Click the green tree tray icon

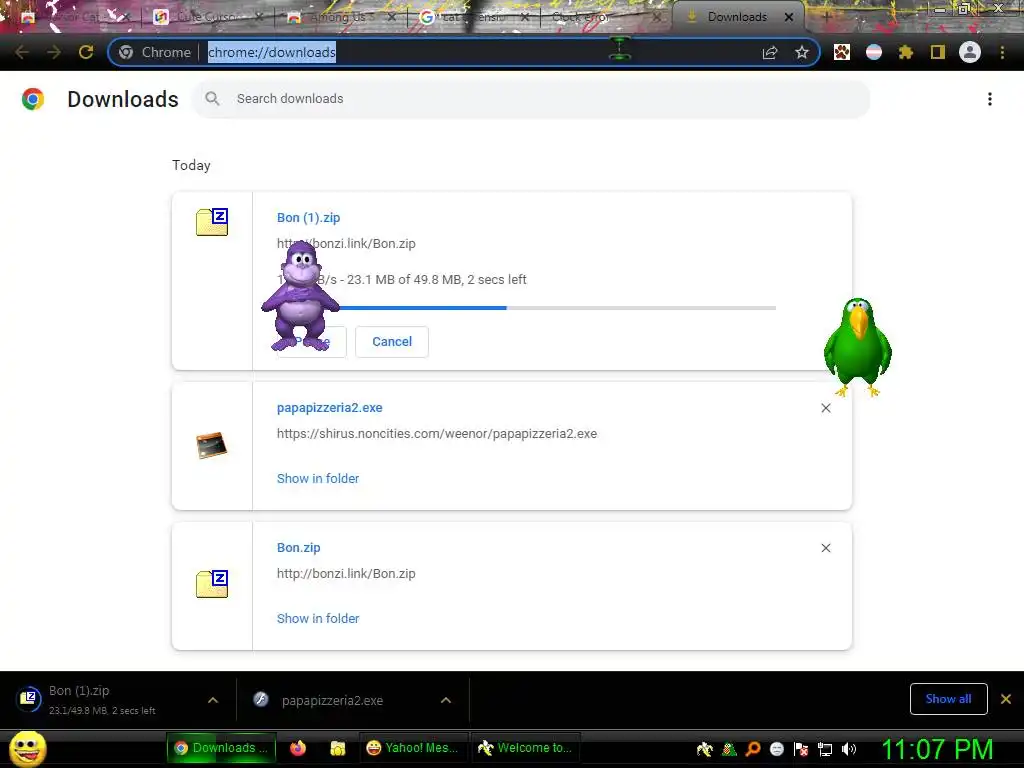coord(729,749)
